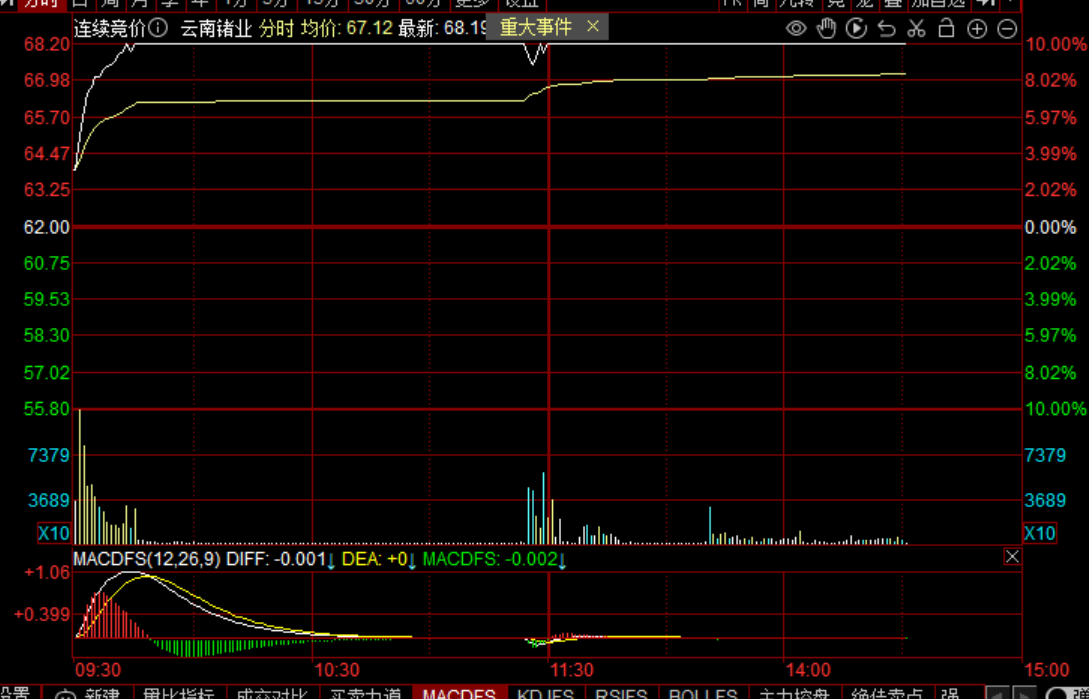Click the DEA: +0 value
The width and height of the screenshot is (1089, 699).
(x=374, y=559)
